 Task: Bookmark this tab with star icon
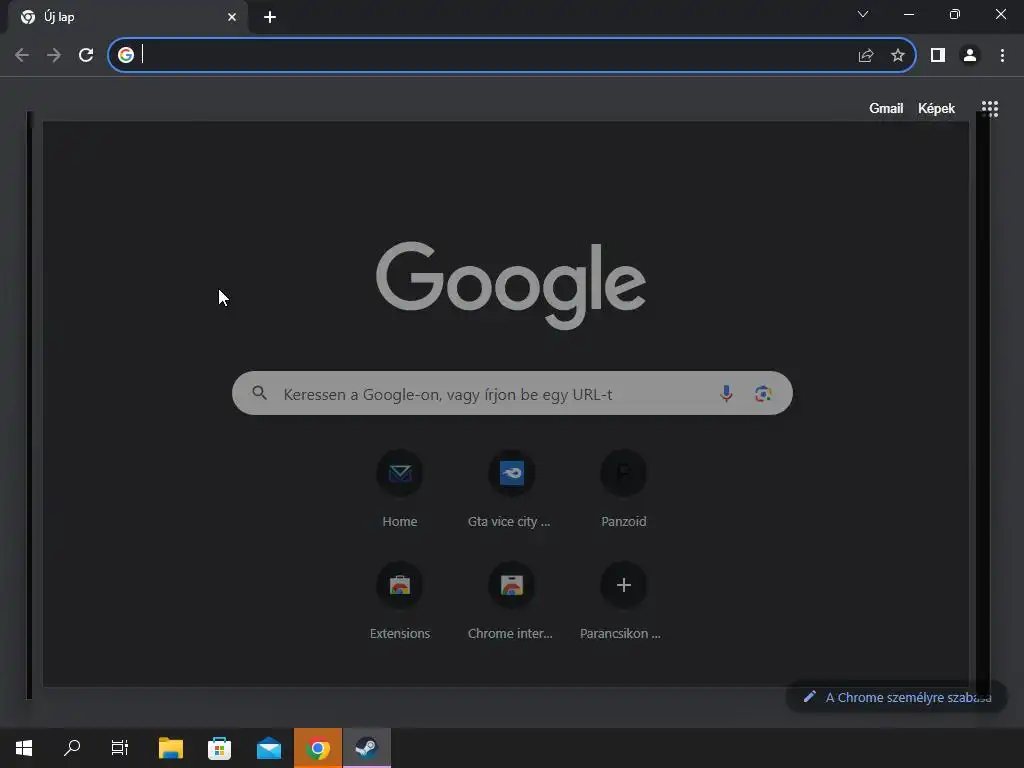[898, 56]
